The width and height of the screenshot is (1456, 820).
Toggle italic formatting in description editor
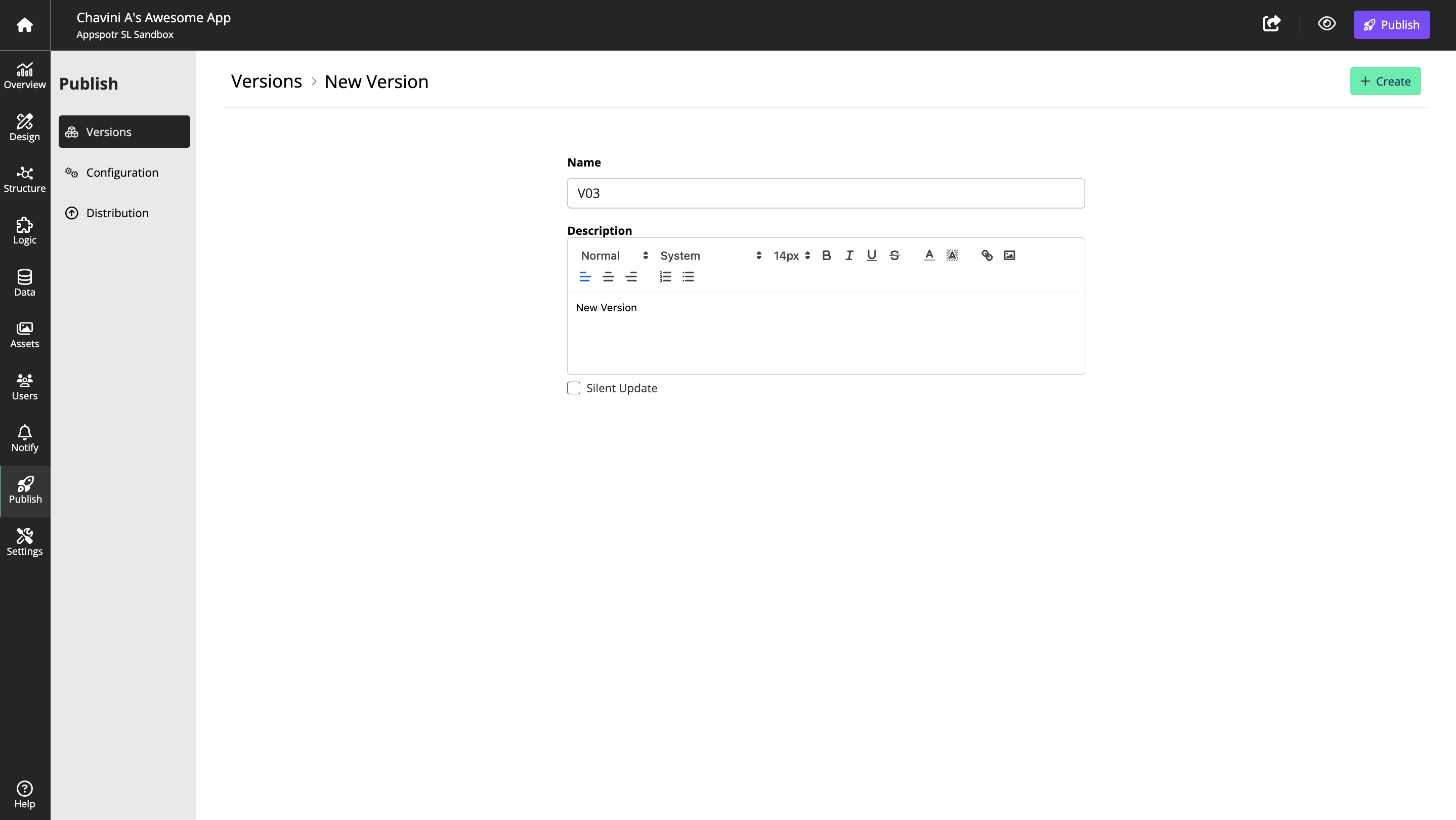(848, 255)
